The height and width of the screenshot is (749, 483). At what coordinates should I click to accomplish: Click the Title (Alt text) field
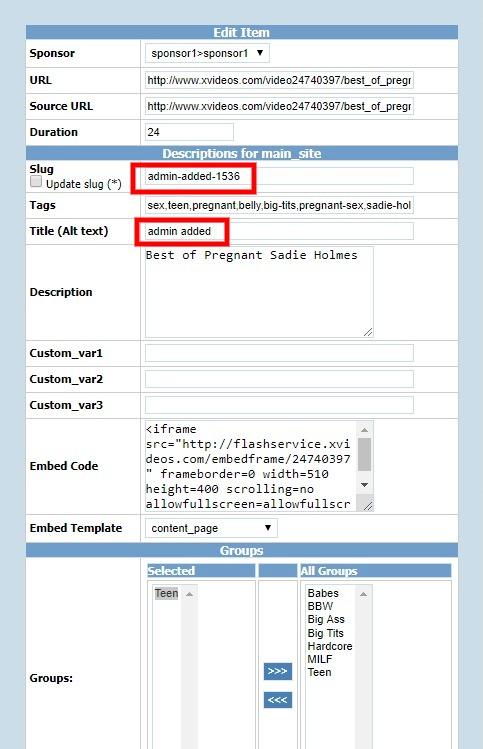pos(279,231)
